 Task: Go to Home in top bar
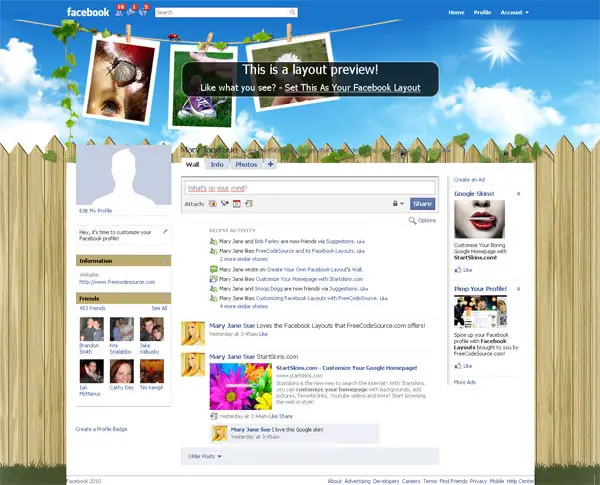456,12
